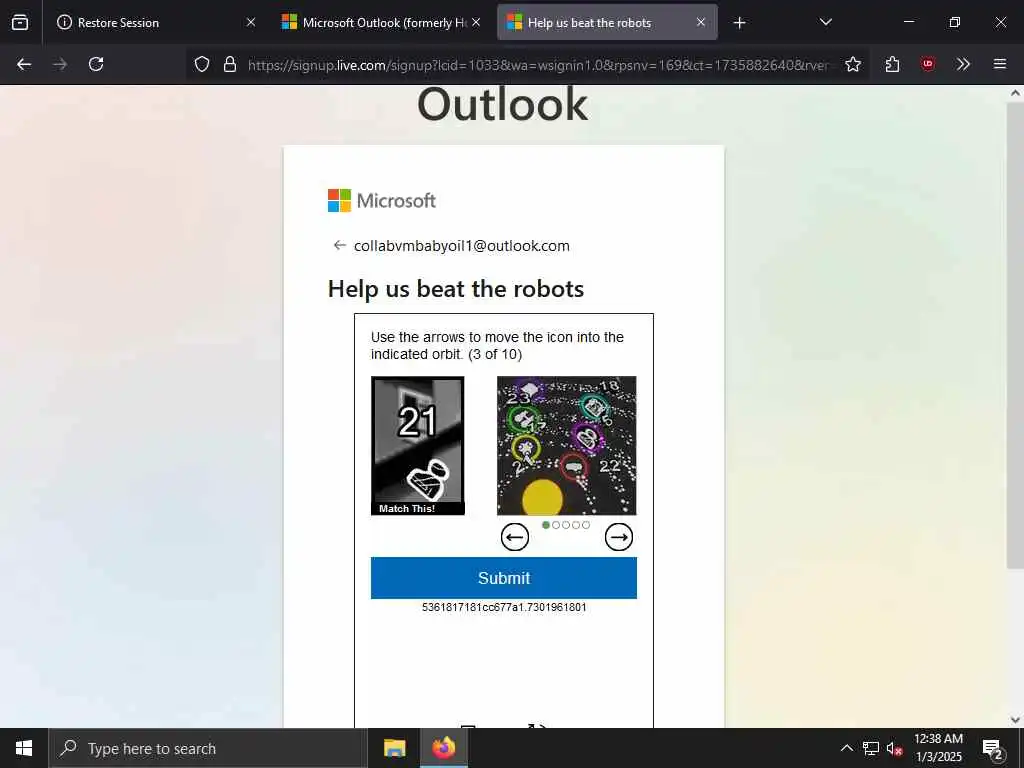Click the right arrow under the puzzle
The image size is (1024, 768).
tap(618, 537)
